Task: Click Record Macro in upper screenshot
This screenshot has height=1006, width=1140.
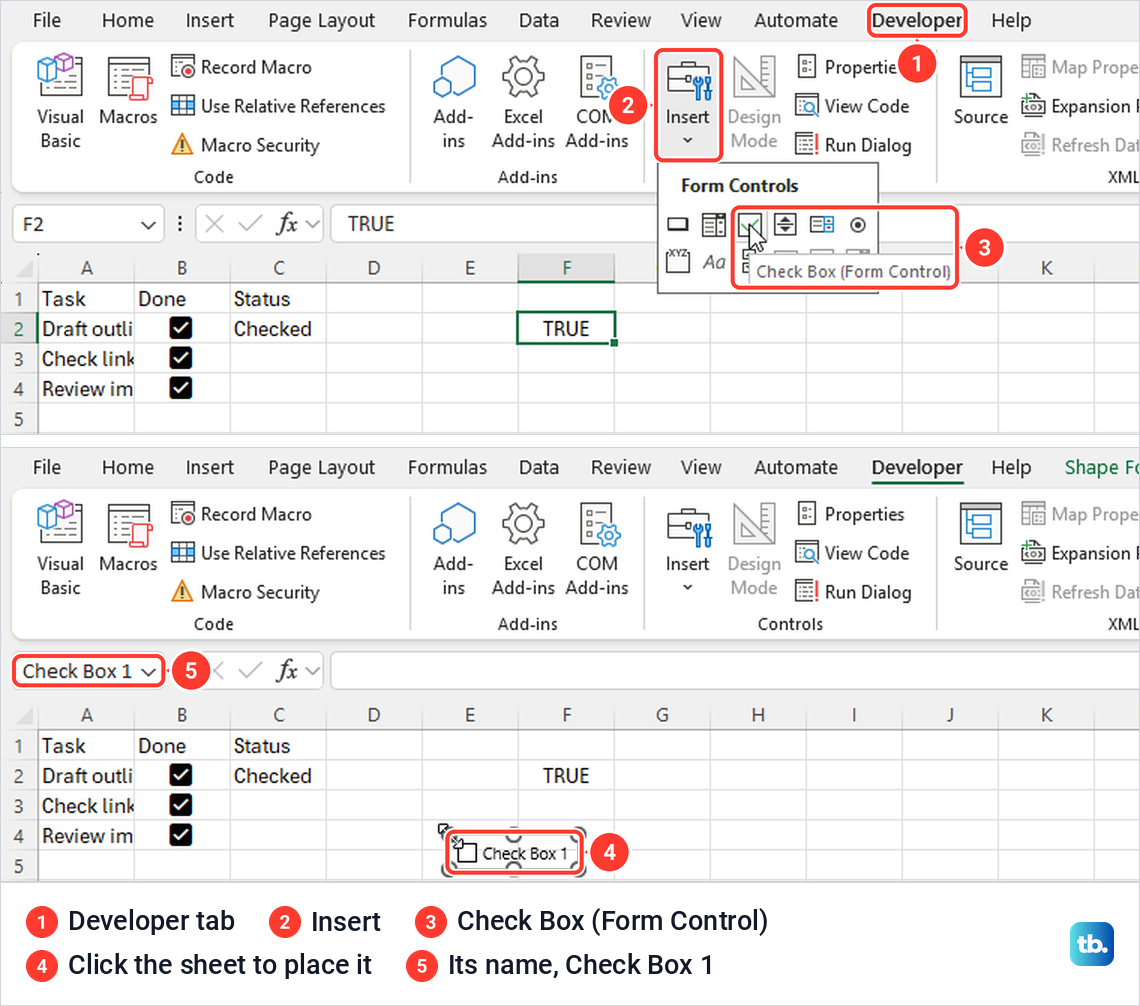Action: click(241, 67)
